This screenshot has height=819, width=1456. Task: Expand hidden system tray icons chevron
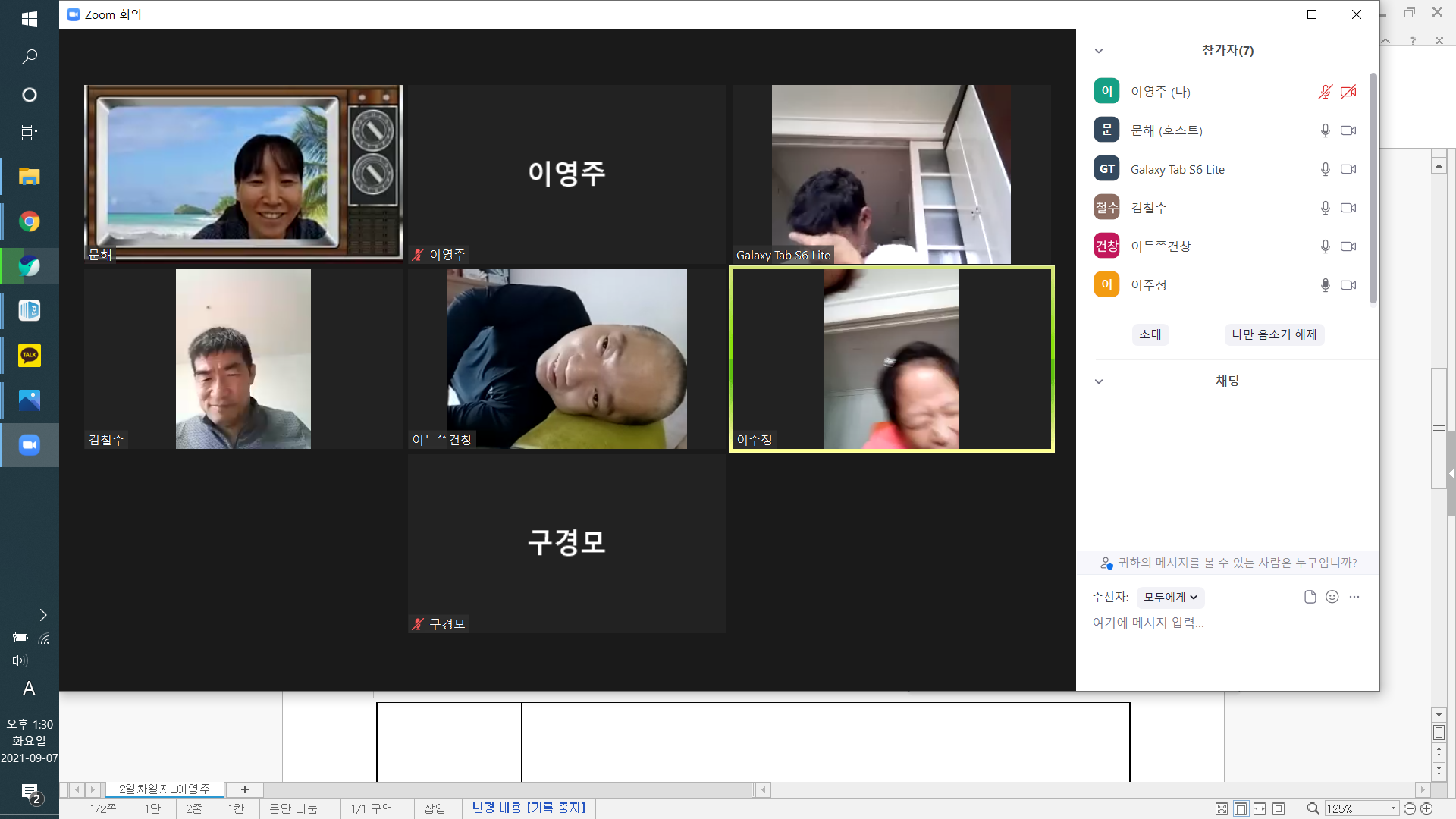click(42, 615)
